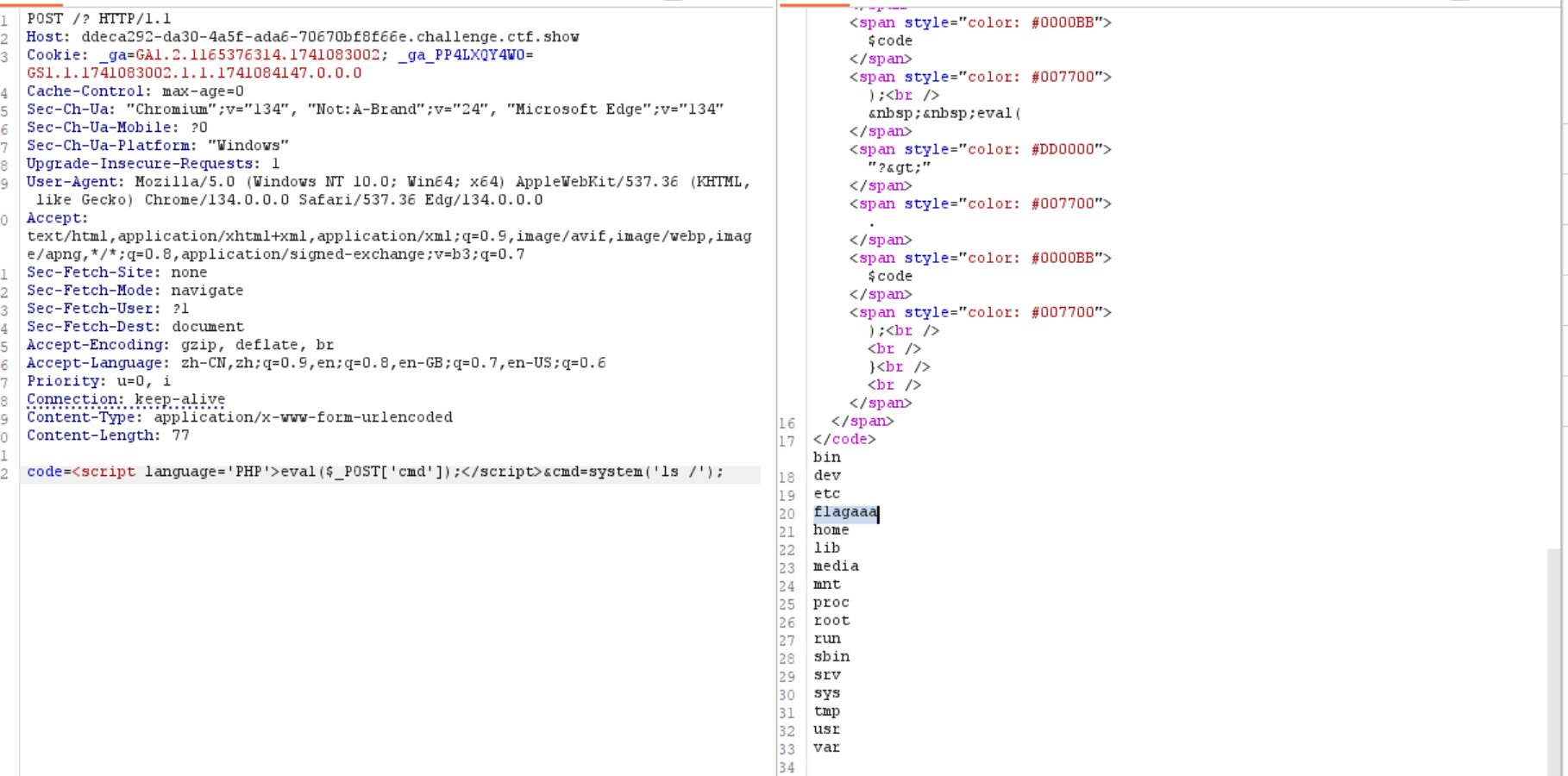Click the cmd=system('ls /') parameter text
Viewport: 1568px width, 776px height.
pos(637,472)
